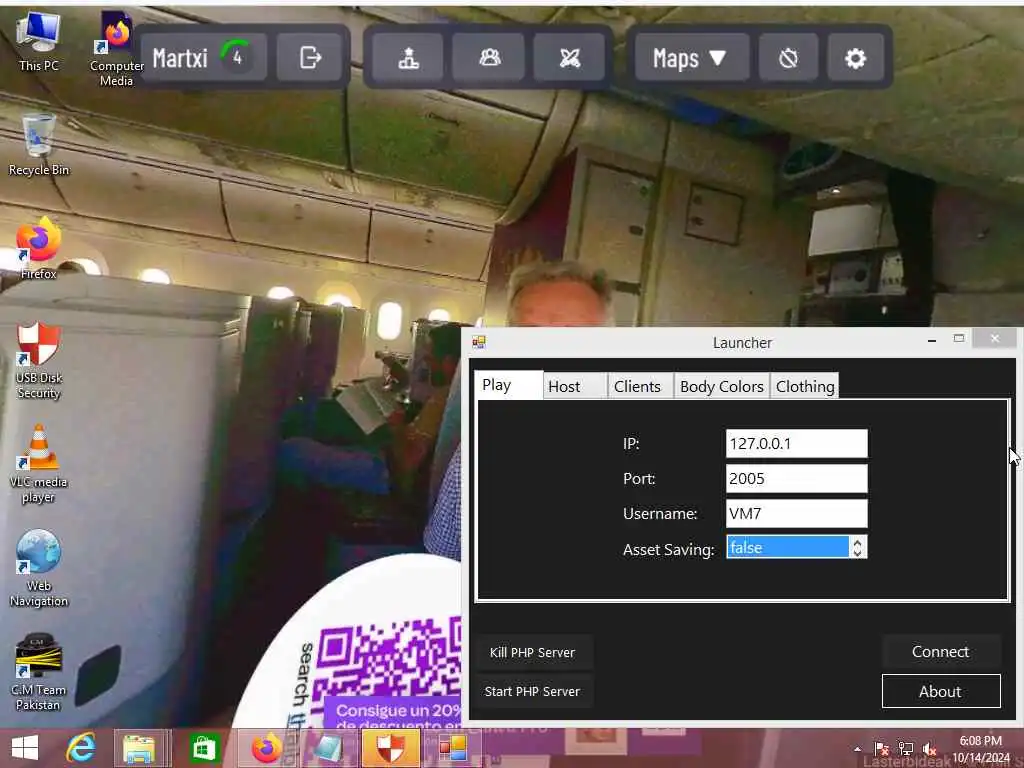Screen dimensions: 1024x768
Task: Switch to the Clothing tab
Action: (x=805, y=386)
